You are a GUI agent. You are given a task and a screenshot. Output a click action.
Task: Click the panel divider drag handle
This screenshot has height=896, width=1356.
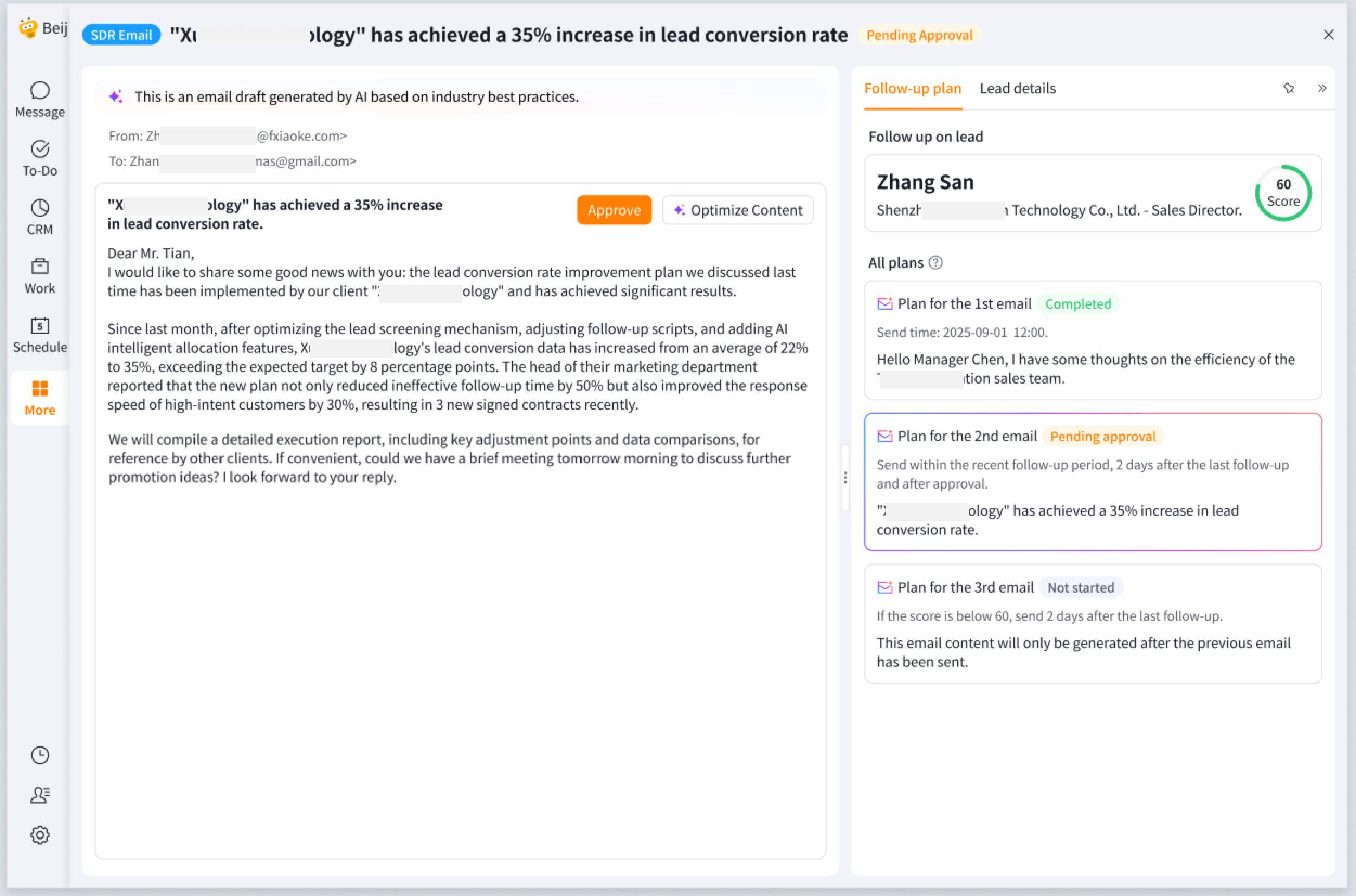(845, 477)
